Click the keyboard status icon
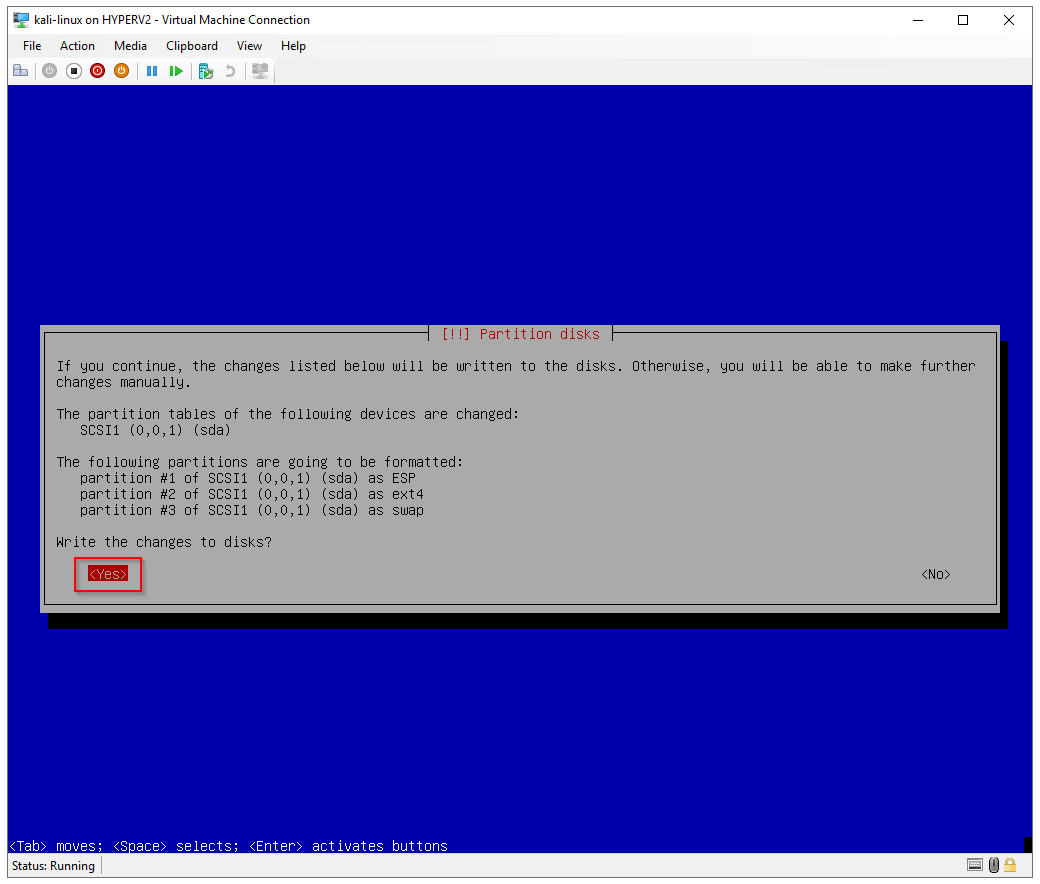 [975, 865]
